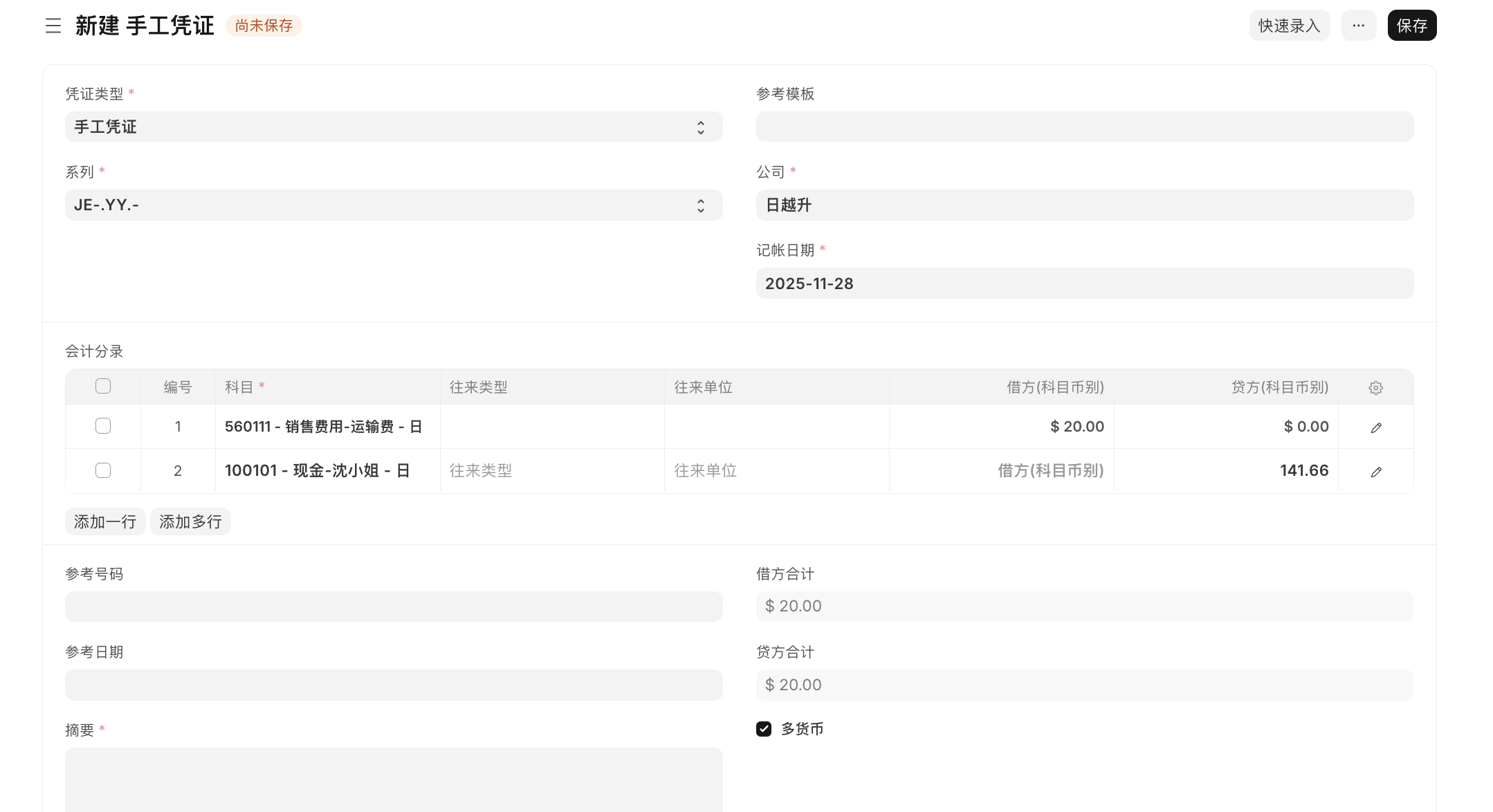Click the 快速录入 button
Viewport: 1493px width, 812px height.
tap(1289, 26)
